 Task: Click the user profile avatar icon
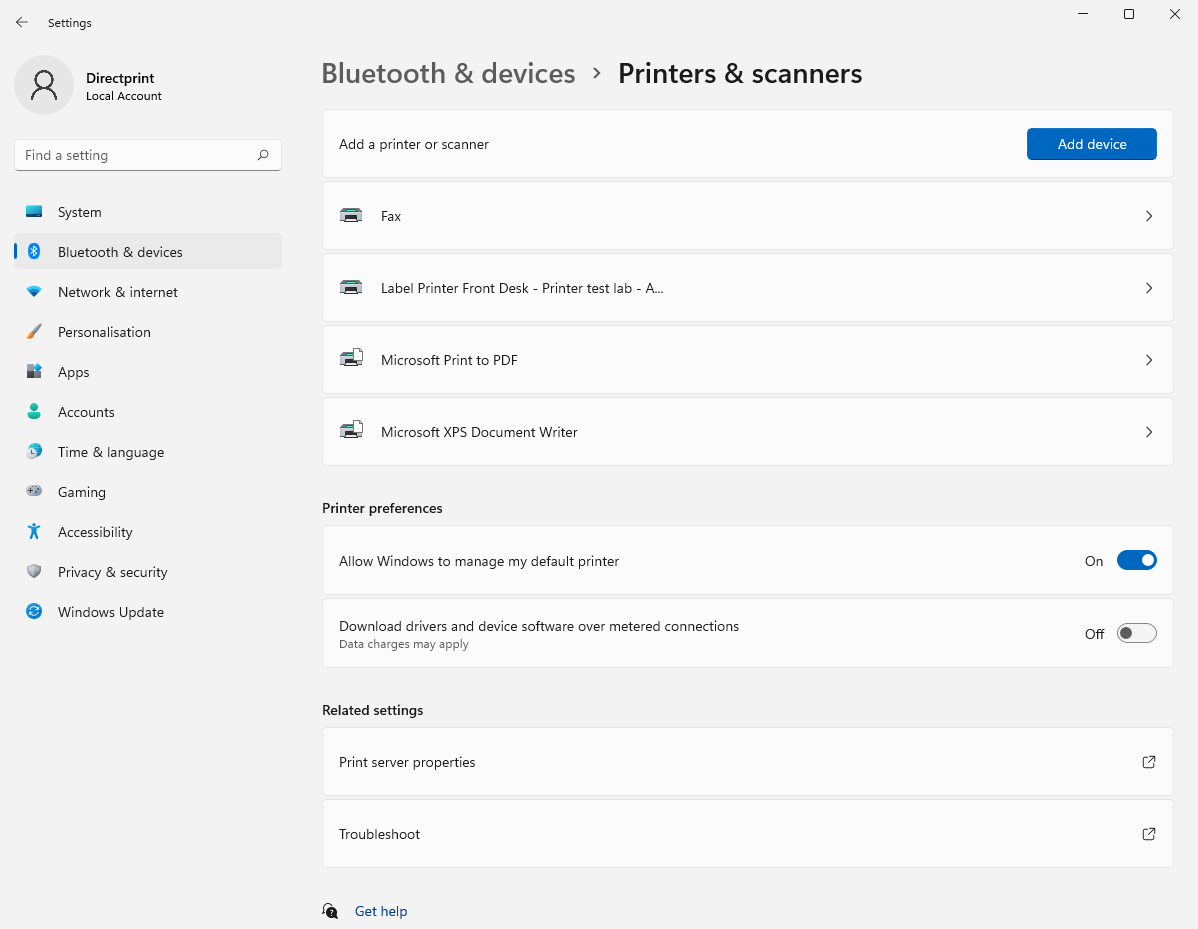tap(44, 85)
